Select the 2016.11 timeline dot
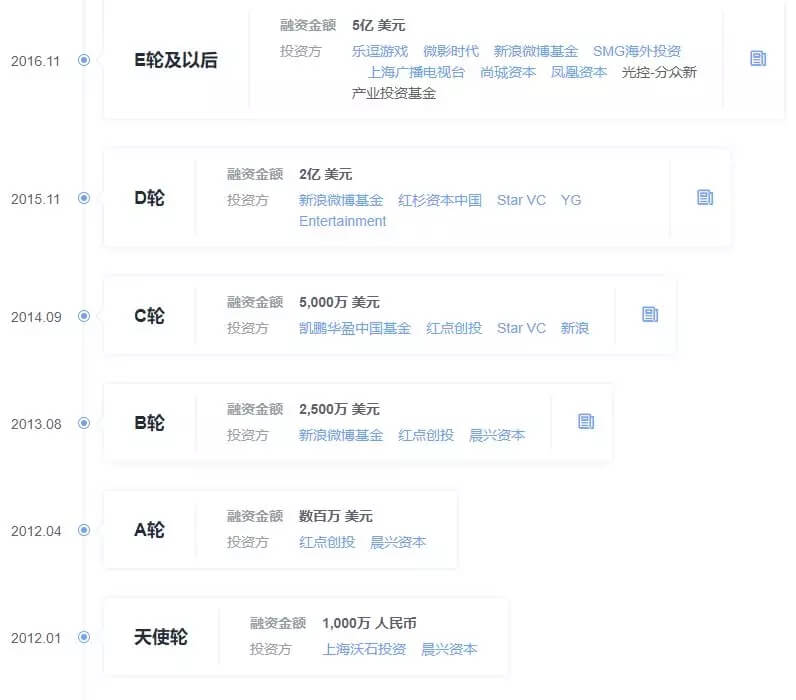Image resolution: width=796 pixels, height=700 pixels. (84, 60)
